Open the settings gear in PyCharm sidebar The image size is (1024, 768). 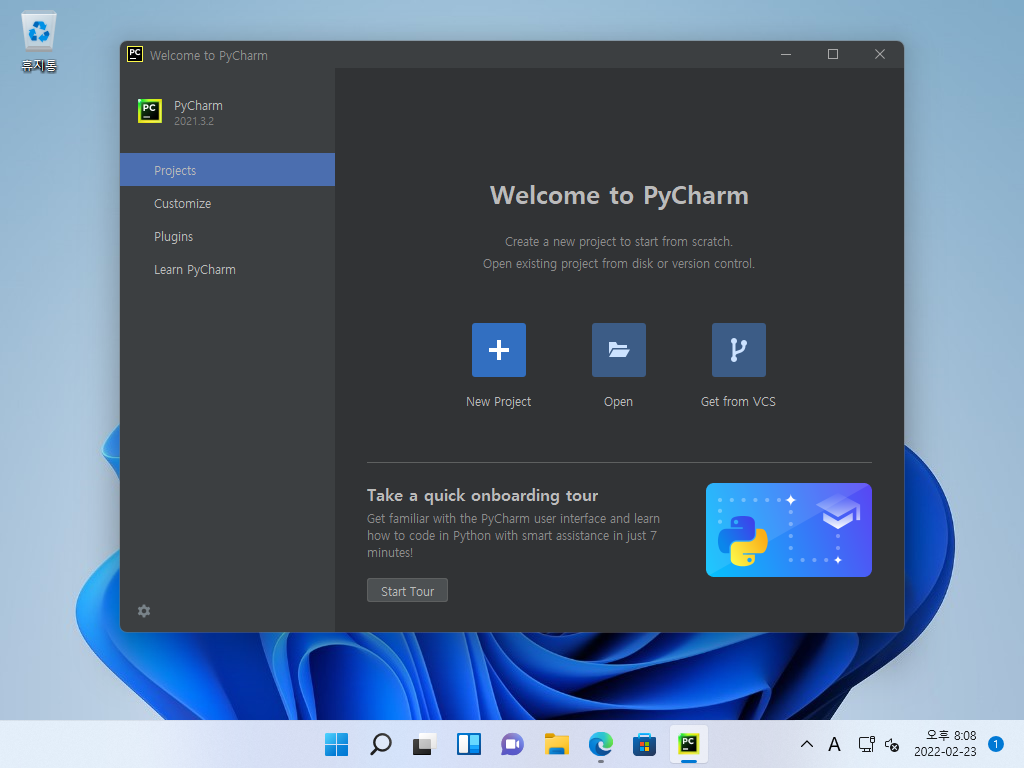[144, 611]
